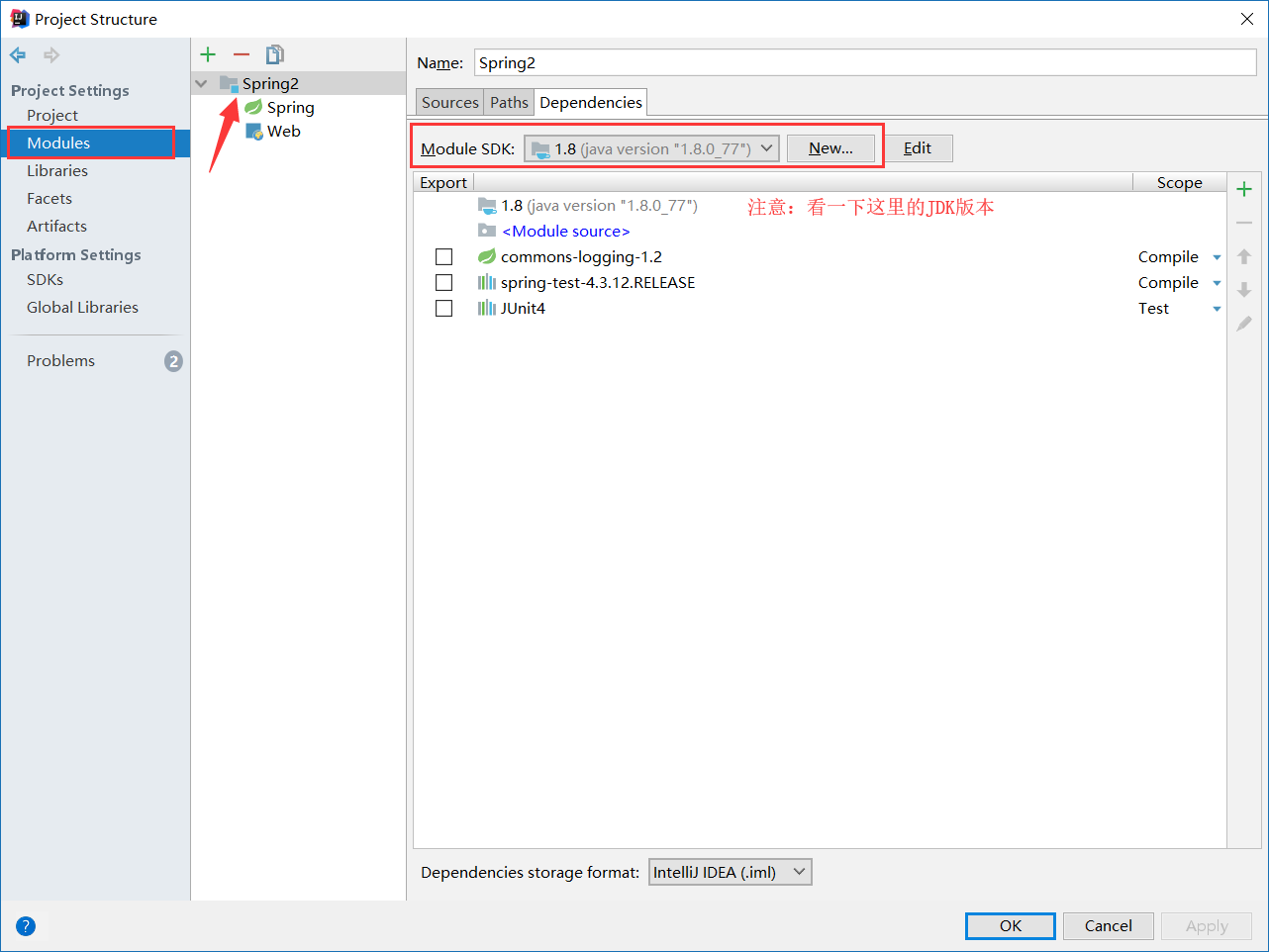Select the 1.8 java version dependency row
Viewport: 1269px width, 952px height.
599,205
